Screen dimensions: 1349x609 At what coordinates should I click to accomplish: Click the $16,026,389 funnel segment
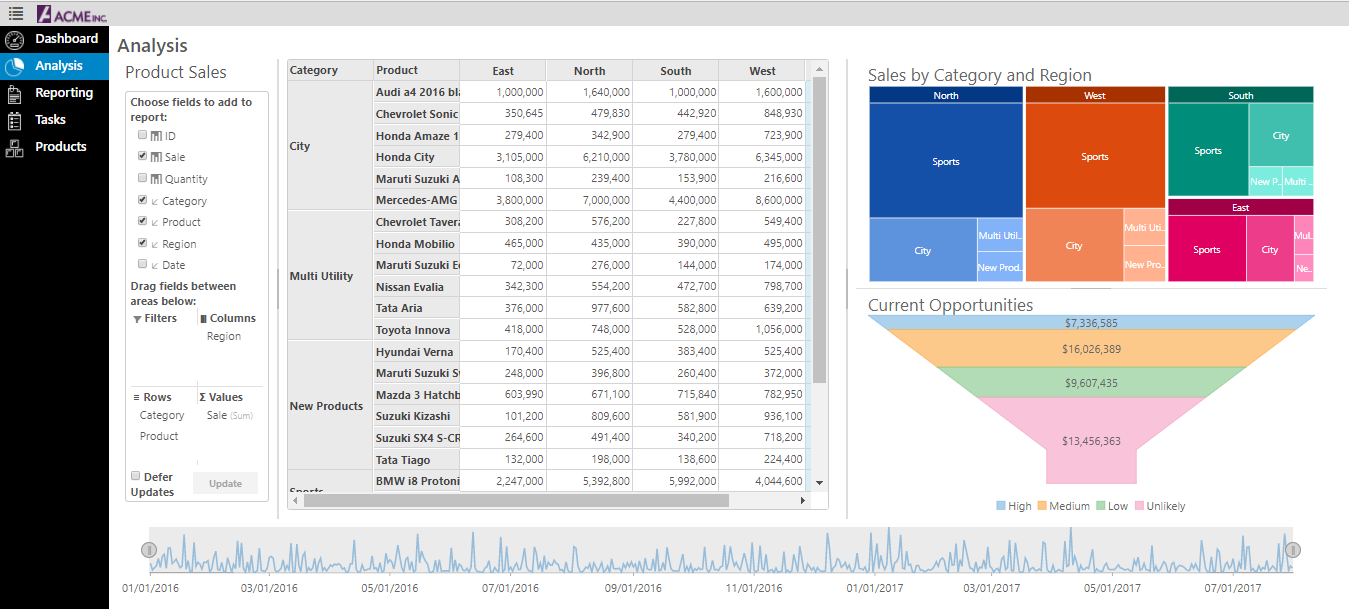(1091, 349)
